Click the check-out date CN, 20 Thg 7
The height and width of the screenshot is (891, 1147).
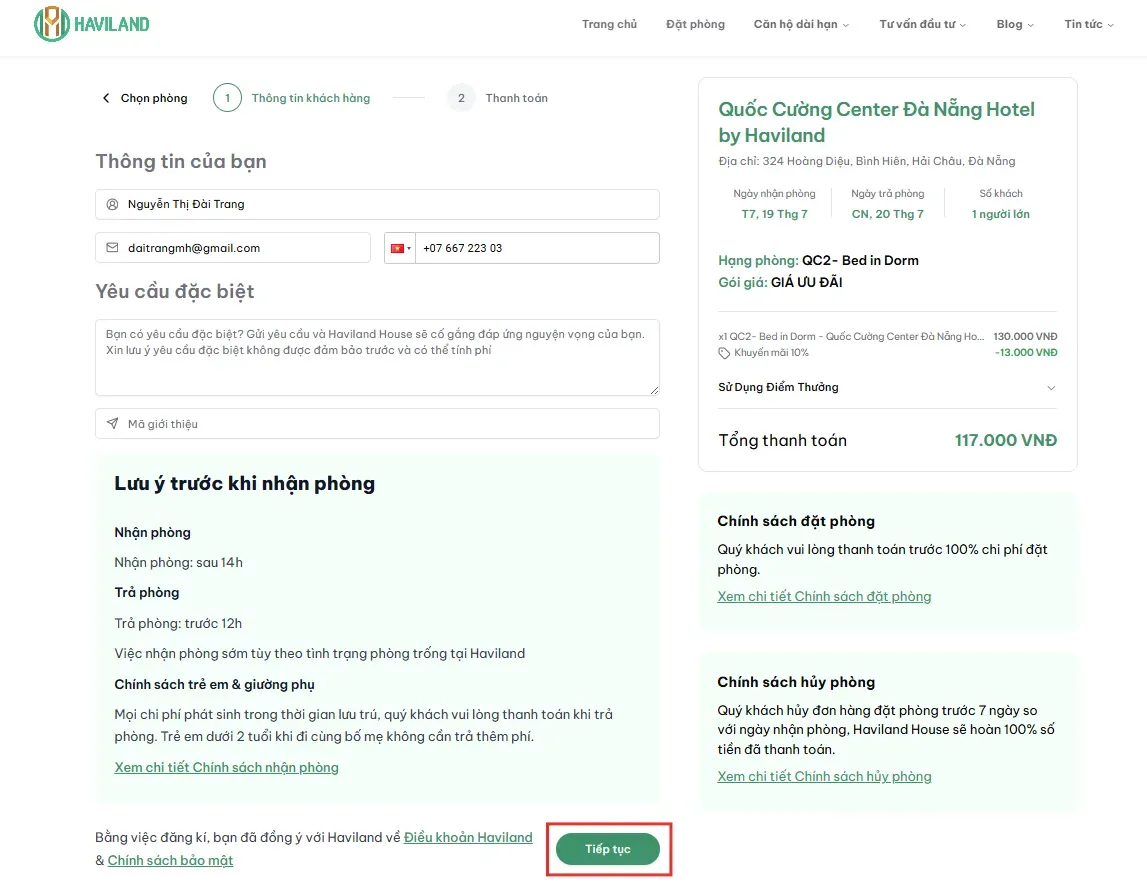[x=887, y=214]
